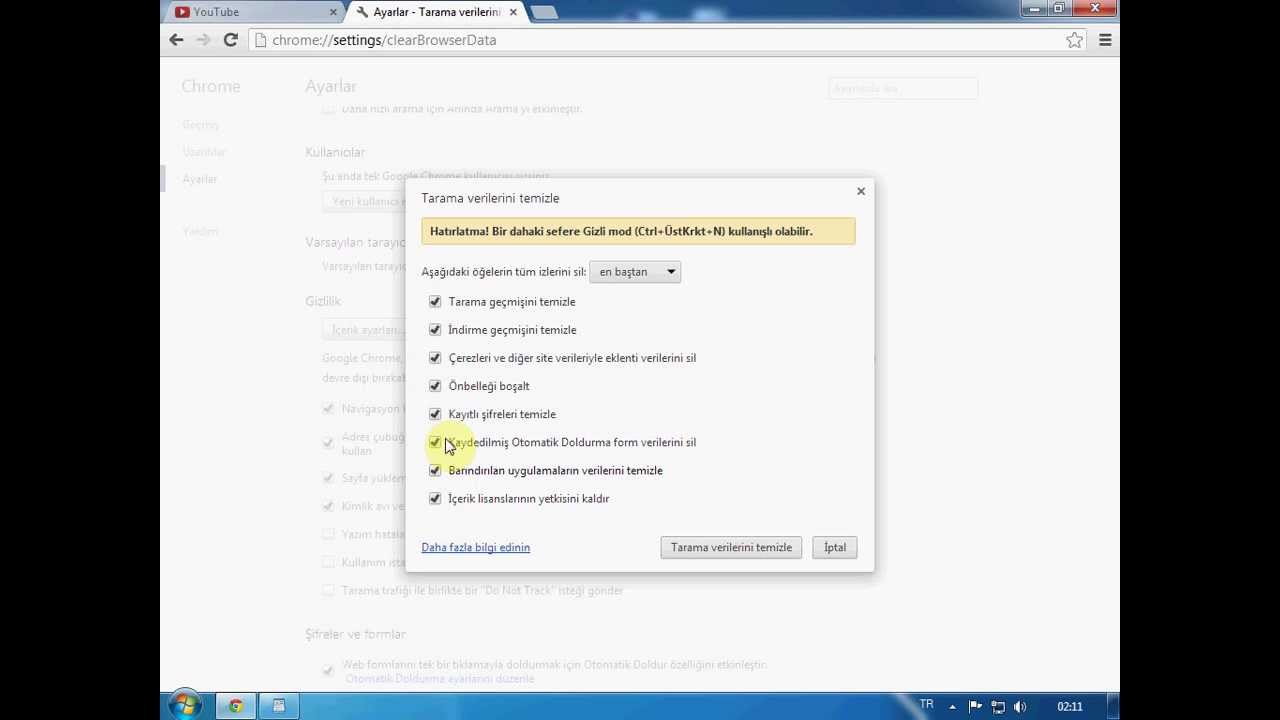Reload the page with the refresh icon

231,40
